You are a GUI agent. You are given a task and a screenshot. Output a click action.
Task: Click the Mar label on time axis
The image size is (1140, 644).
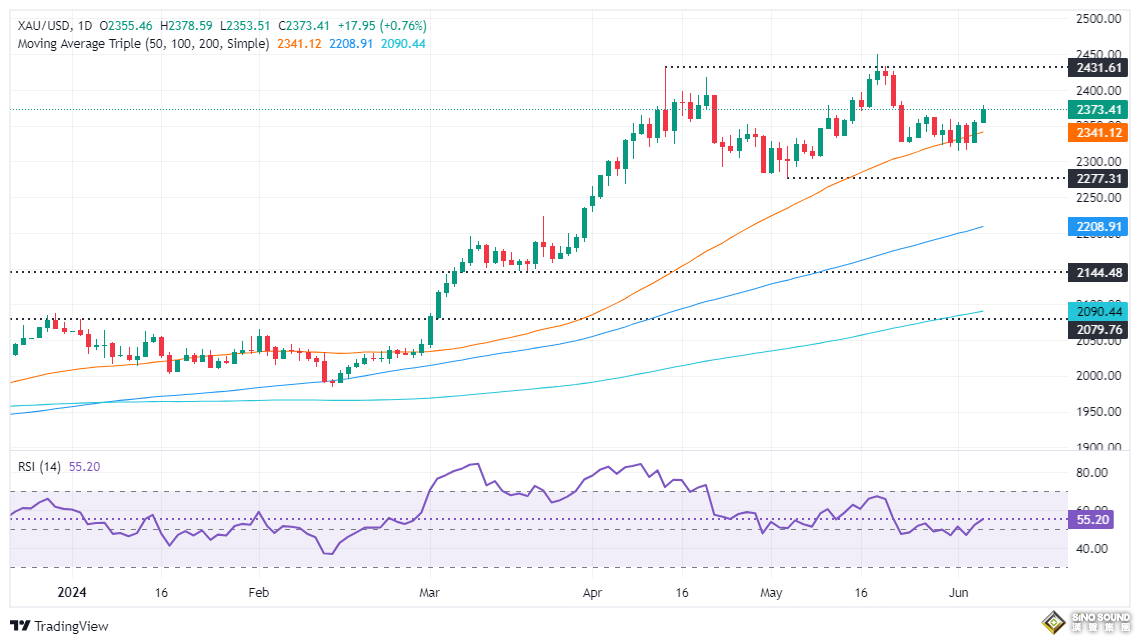point(430,592)
